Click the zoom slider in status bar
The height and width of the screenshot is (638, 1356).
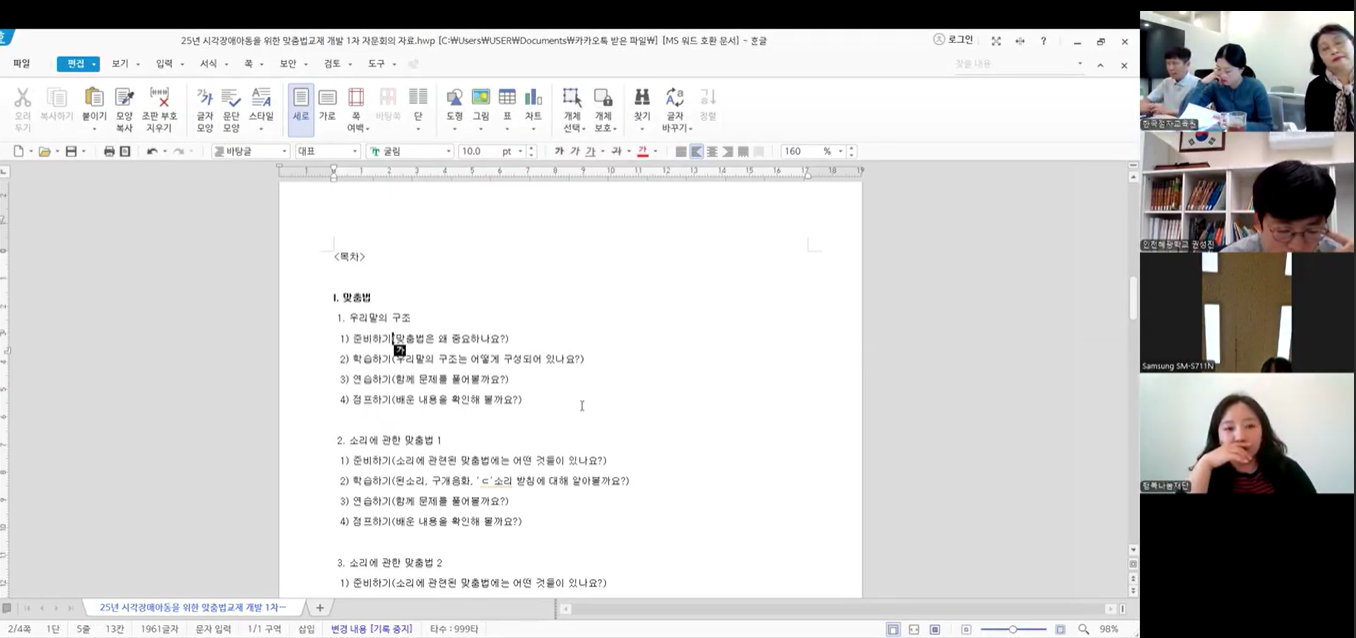(1013, 629)
